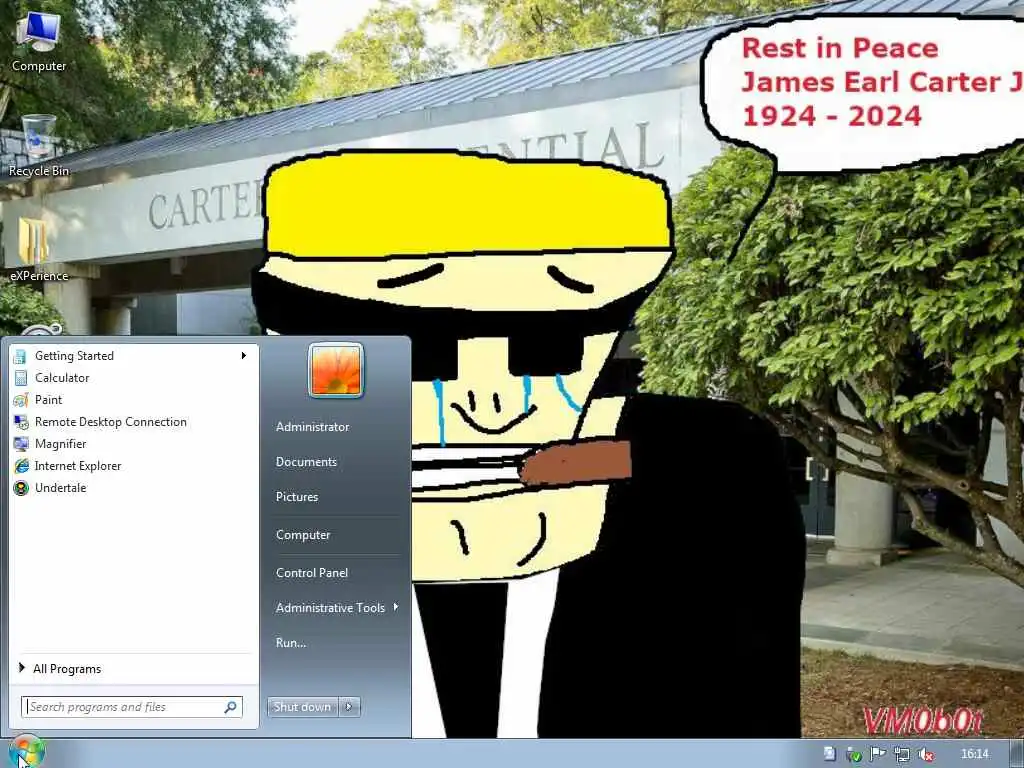Open the Administrator personal folder
Viewport: 1024px width, 768px height.
[312, 426]
